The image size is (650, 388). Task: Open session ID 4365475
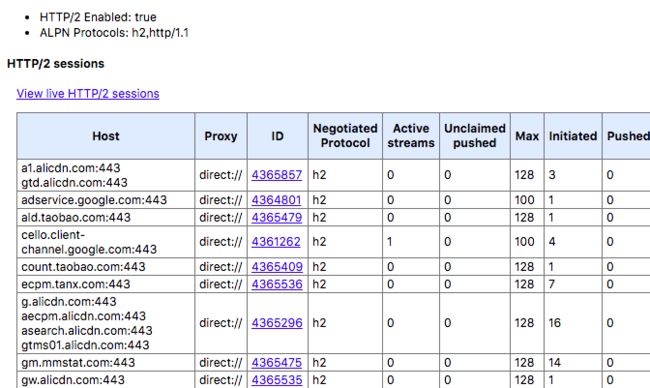pos(277,363)
